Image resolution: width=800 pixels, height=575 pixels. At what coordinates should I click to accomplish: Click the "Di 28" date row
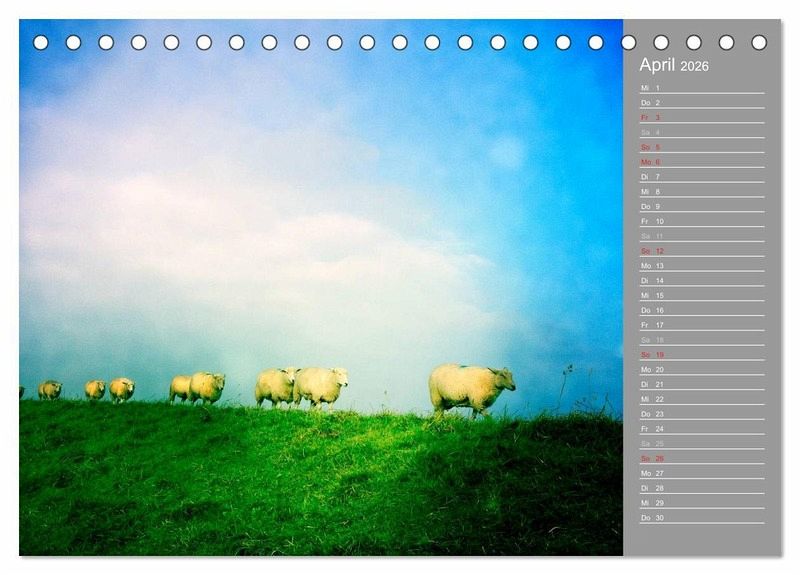click(x=701, y=488)
